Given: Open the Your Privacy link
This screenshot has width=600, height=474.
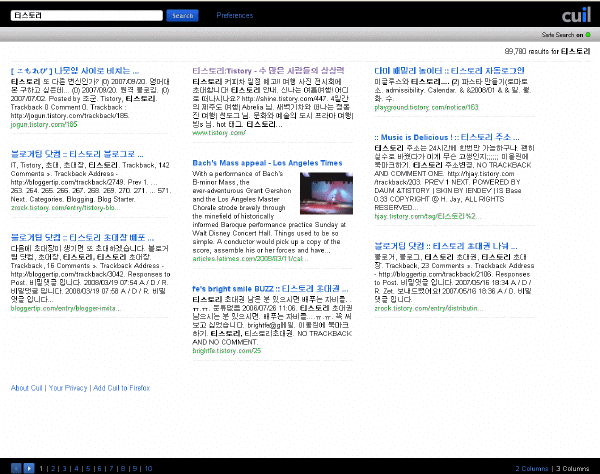Looking at the screenshot, I should click(68, 388).
